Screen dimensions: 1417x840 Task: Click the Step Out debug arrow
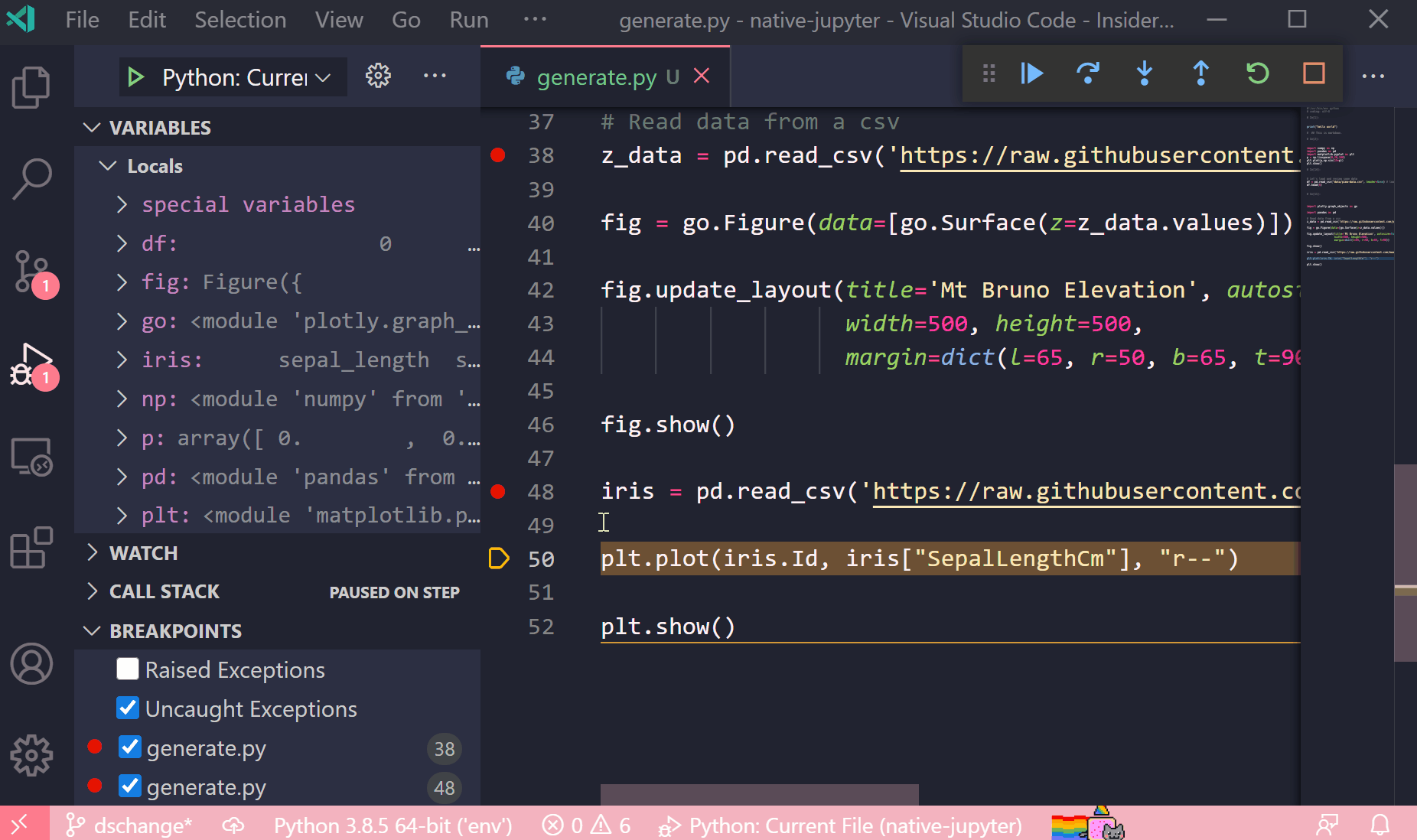(1201, 73)
